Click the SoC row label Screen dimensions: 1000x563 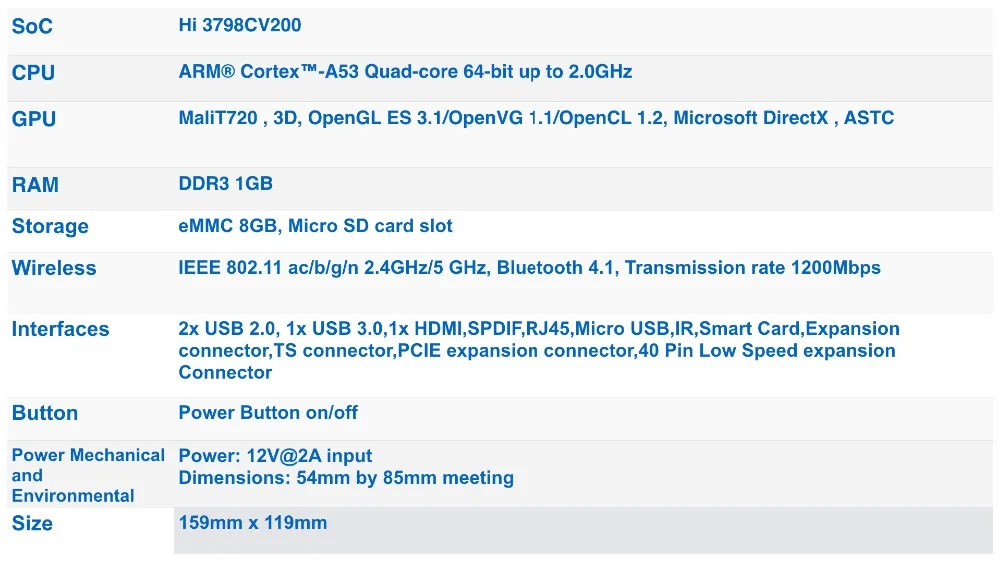32,27
